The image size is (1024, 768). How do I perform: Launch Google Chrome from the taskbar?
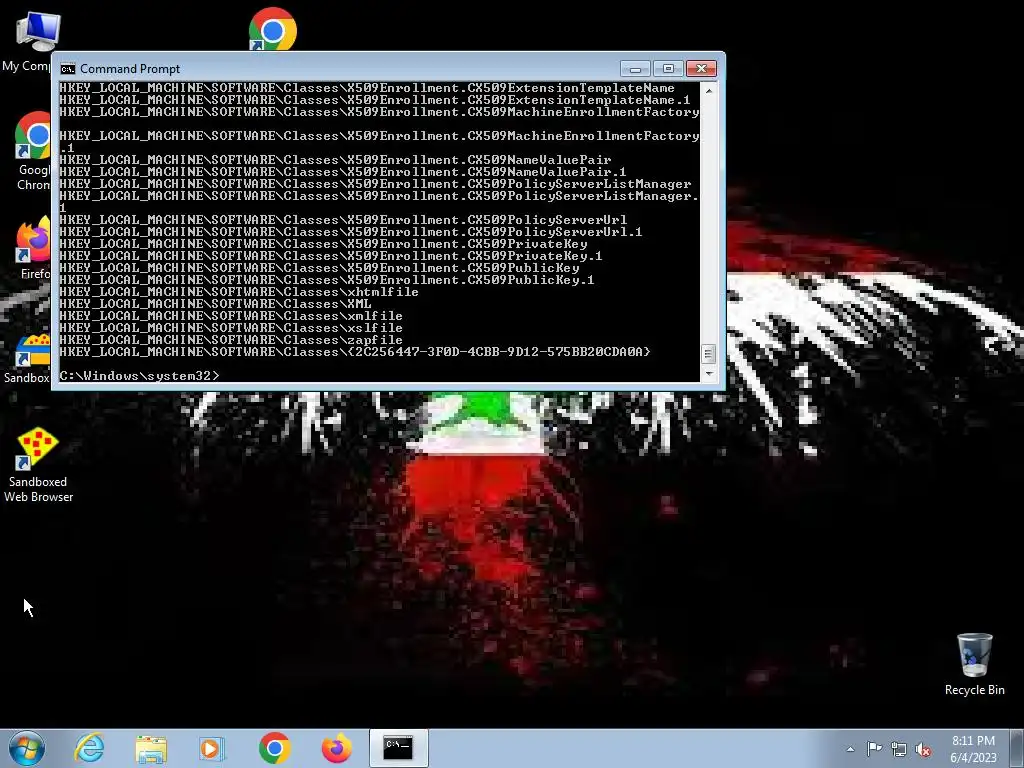point(274,748)
